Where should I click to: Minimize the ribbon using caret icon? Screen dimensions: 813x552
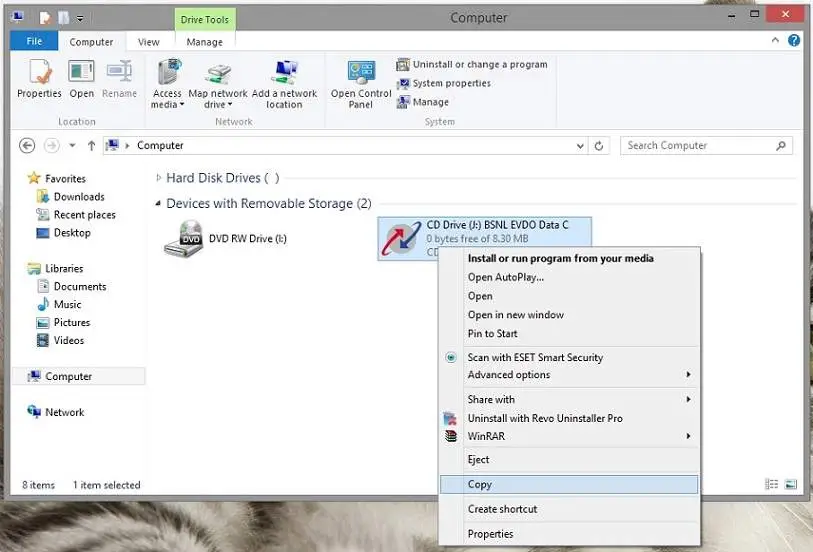[775, 40]
